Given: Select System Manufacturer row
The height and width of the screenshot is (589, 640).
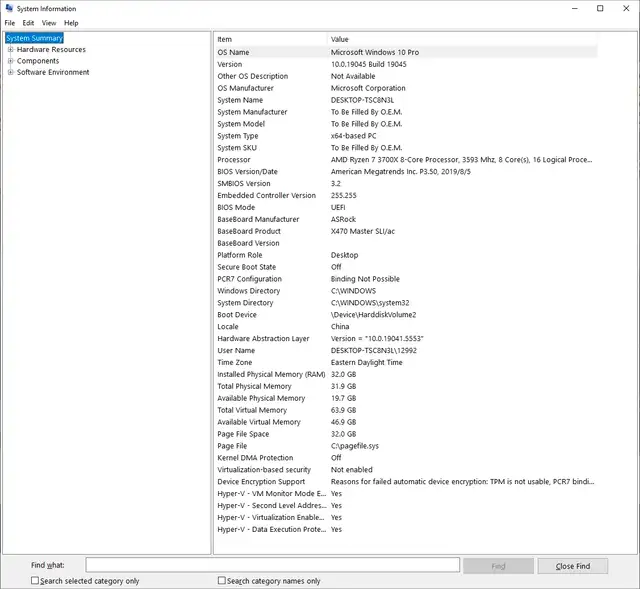Looking at the screenshot, I should (406, 112).
